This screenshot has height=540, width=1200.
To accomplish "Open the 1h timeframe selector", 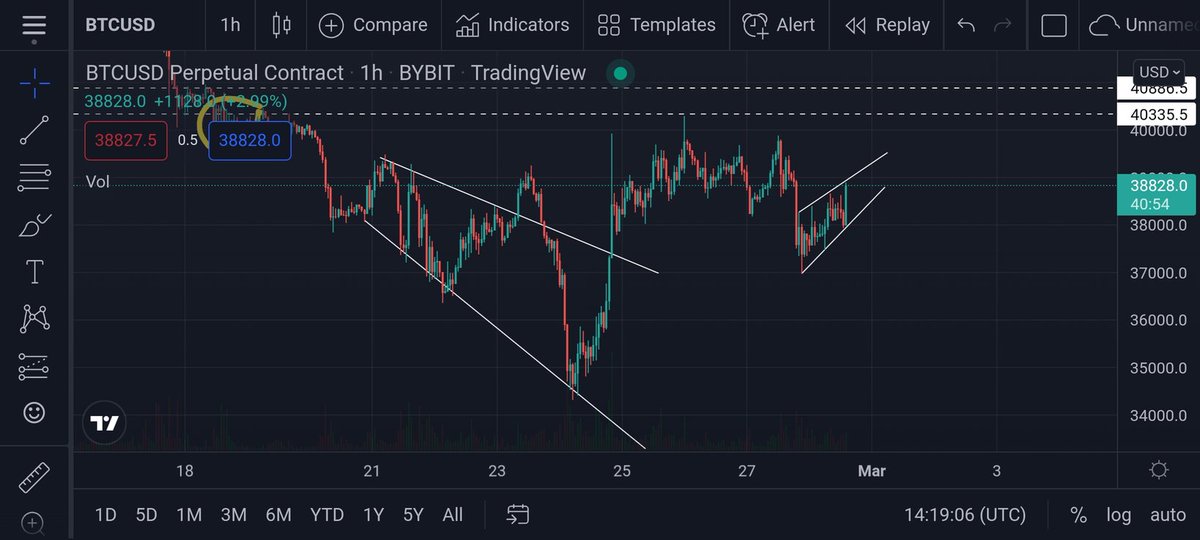I will click(230, 25).
